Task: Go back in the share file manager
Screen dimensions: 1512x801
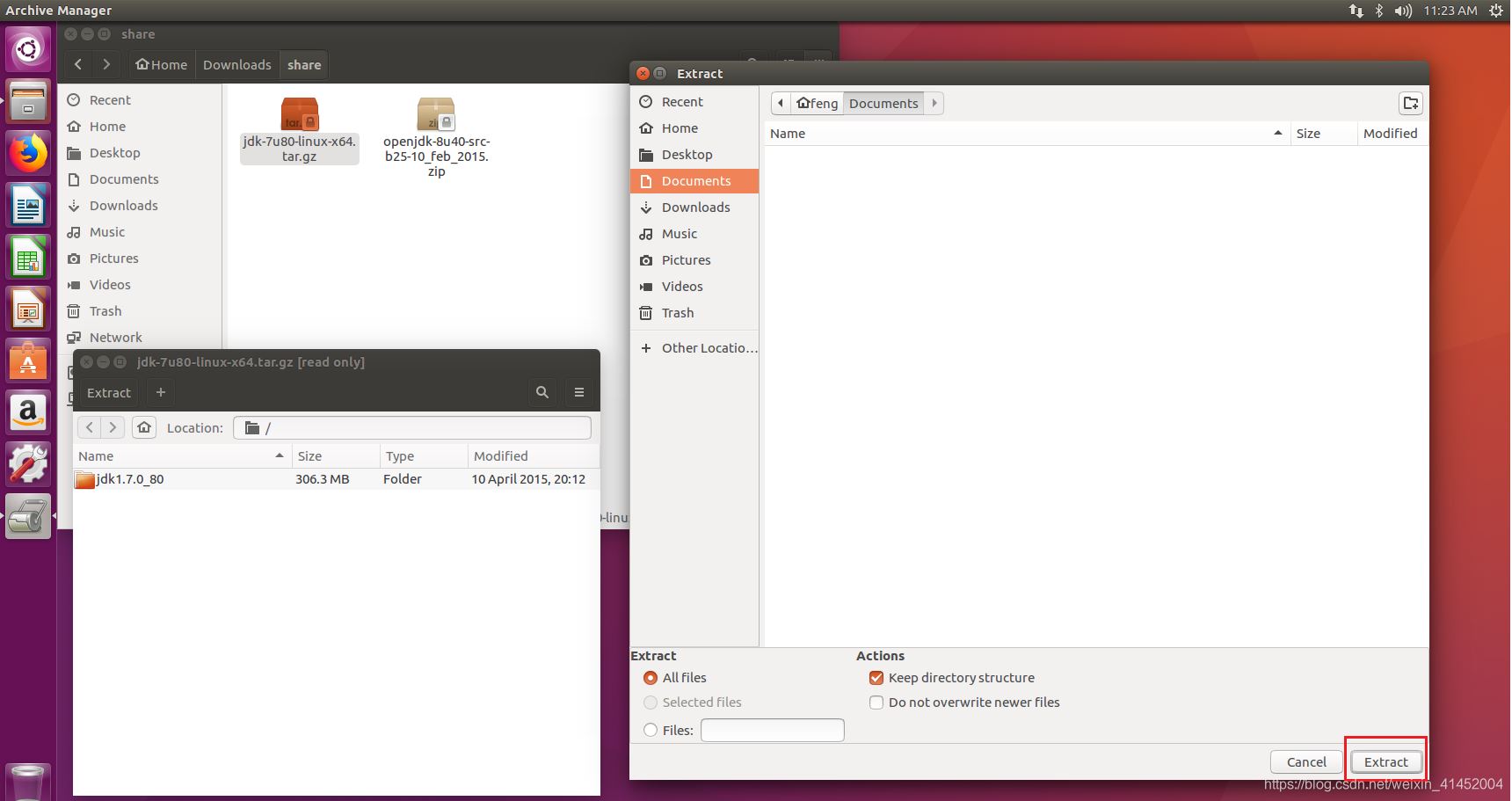Action: (78, 64)
